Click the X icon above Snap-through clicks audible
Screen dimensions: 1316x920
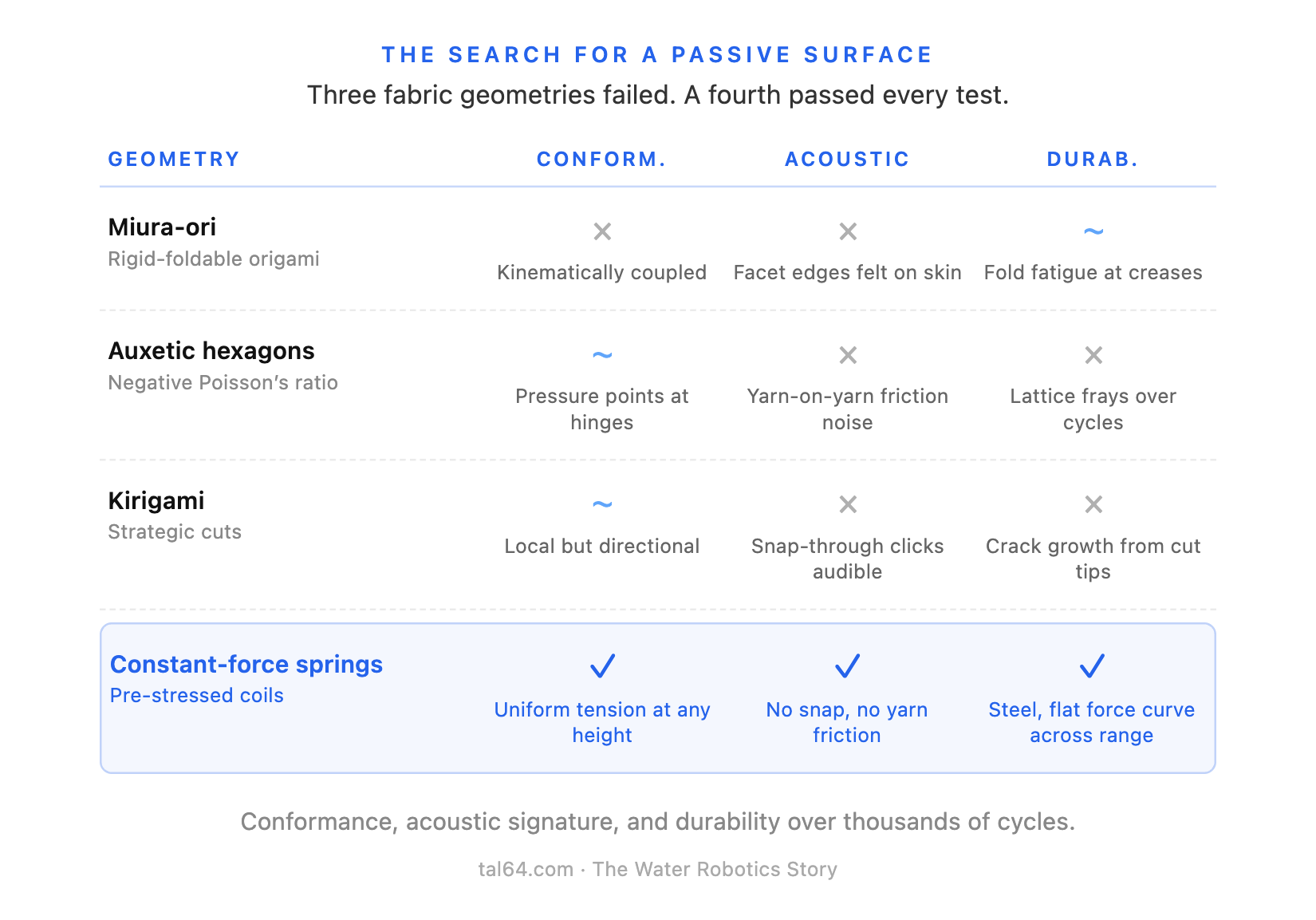pos(848,504)
